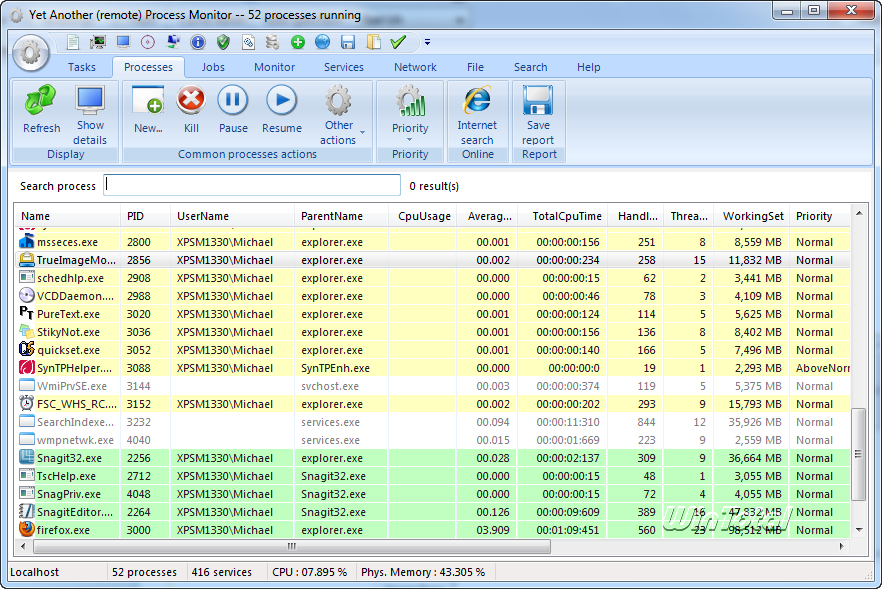Viewport: 882px width, 589px height.
Task: Sort by the Name column header
Action: (67, 216)
